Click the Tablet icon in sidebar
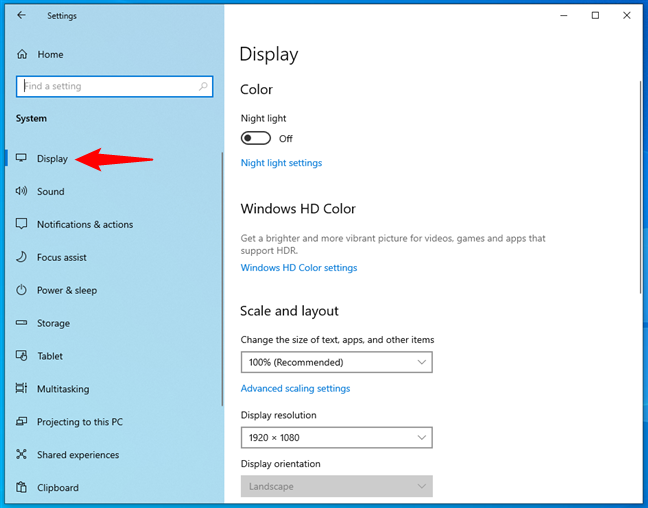 coord(21,356)
